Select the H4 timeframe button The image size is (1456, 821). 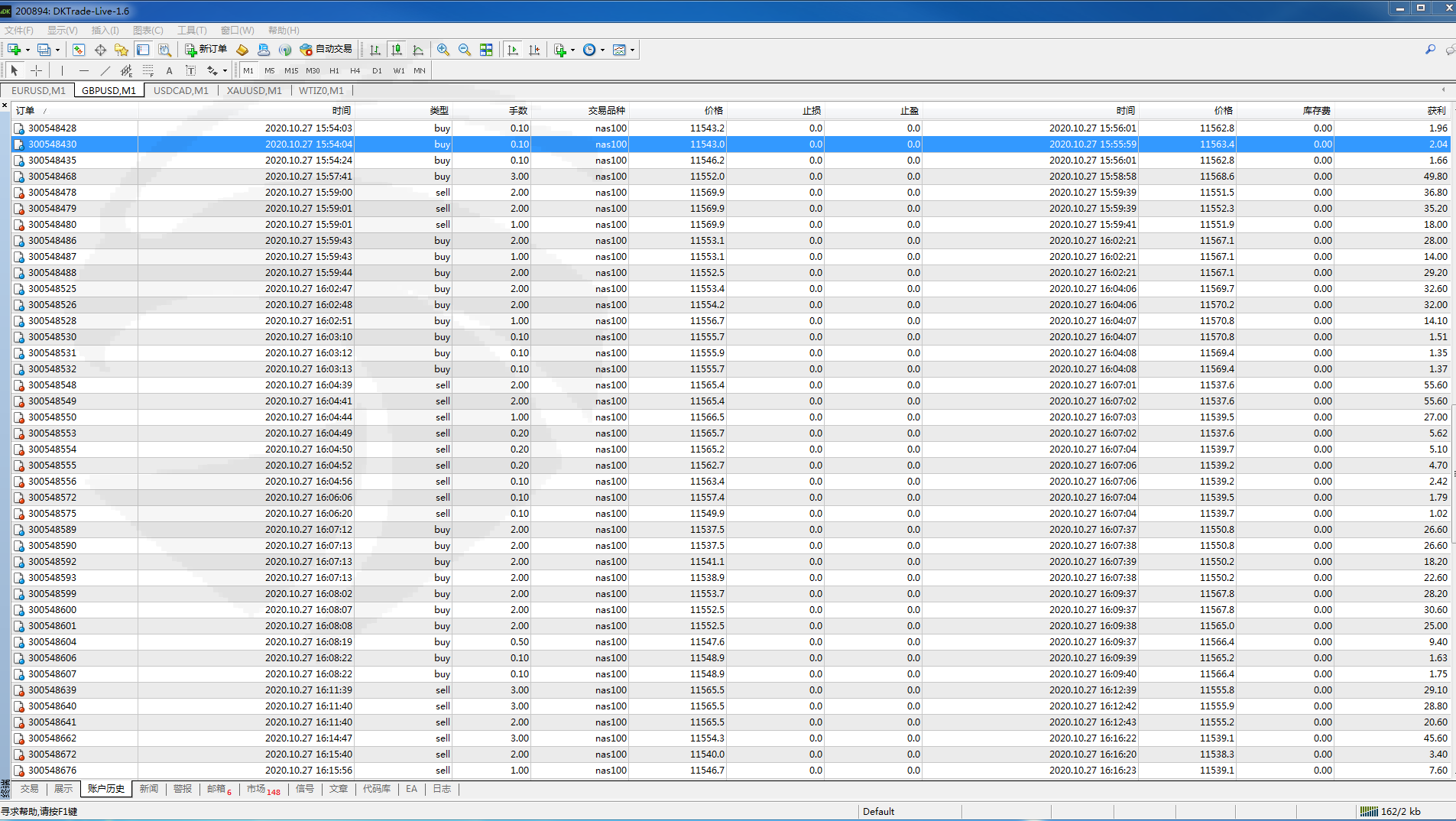[355, 70]
